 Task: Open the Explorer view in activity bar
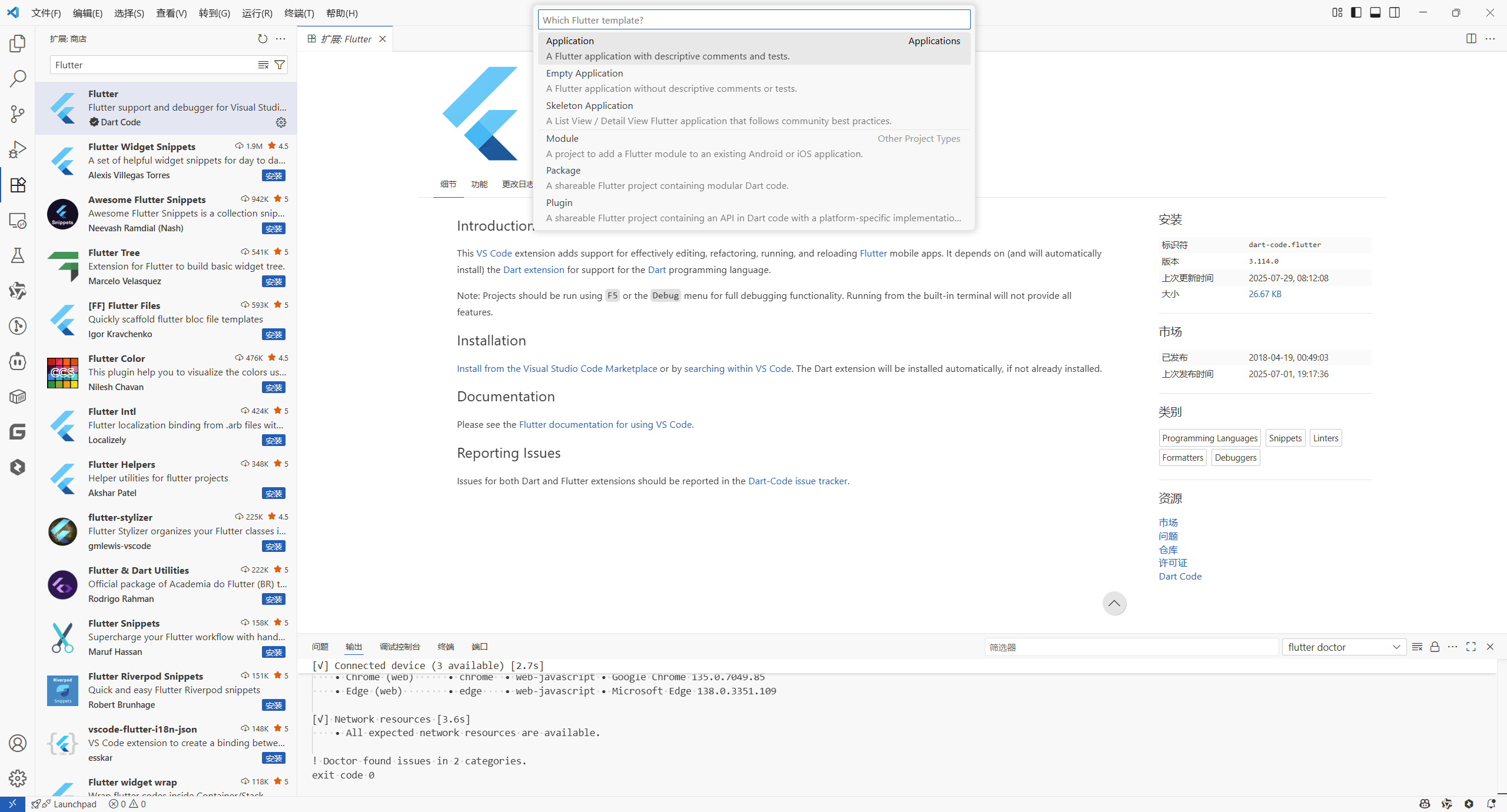pos(18,44)
